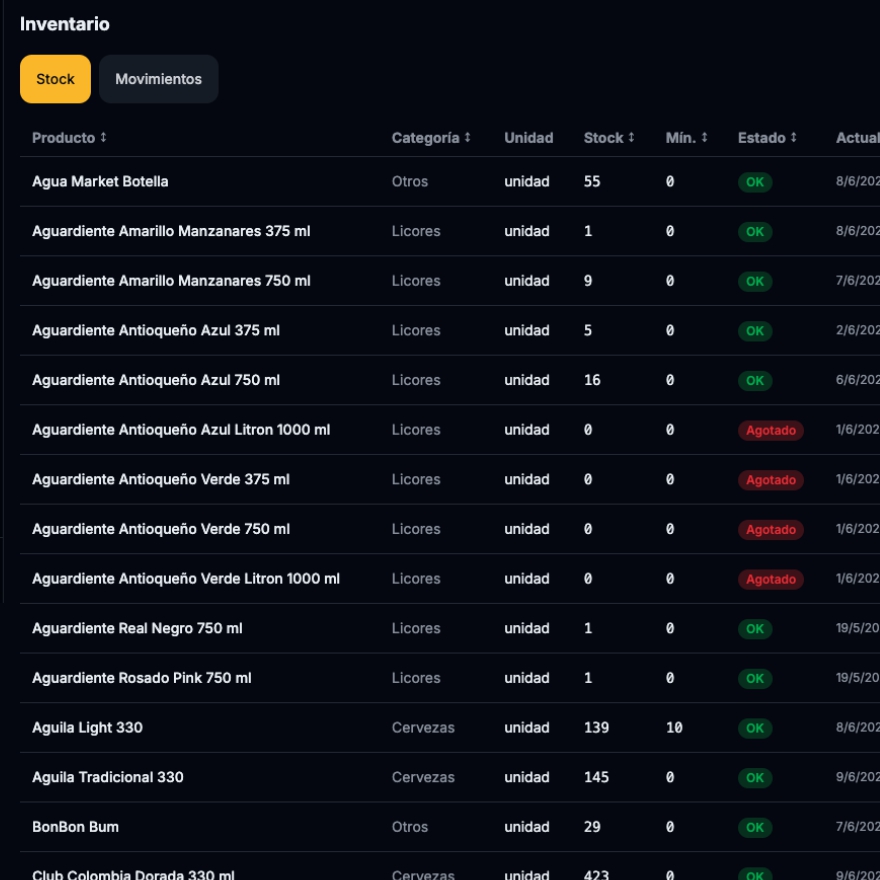Select Aguardiente Rosado Pink 750 ml row
The width and height of the screenshot is (880, 880).
tap(450, 678)
